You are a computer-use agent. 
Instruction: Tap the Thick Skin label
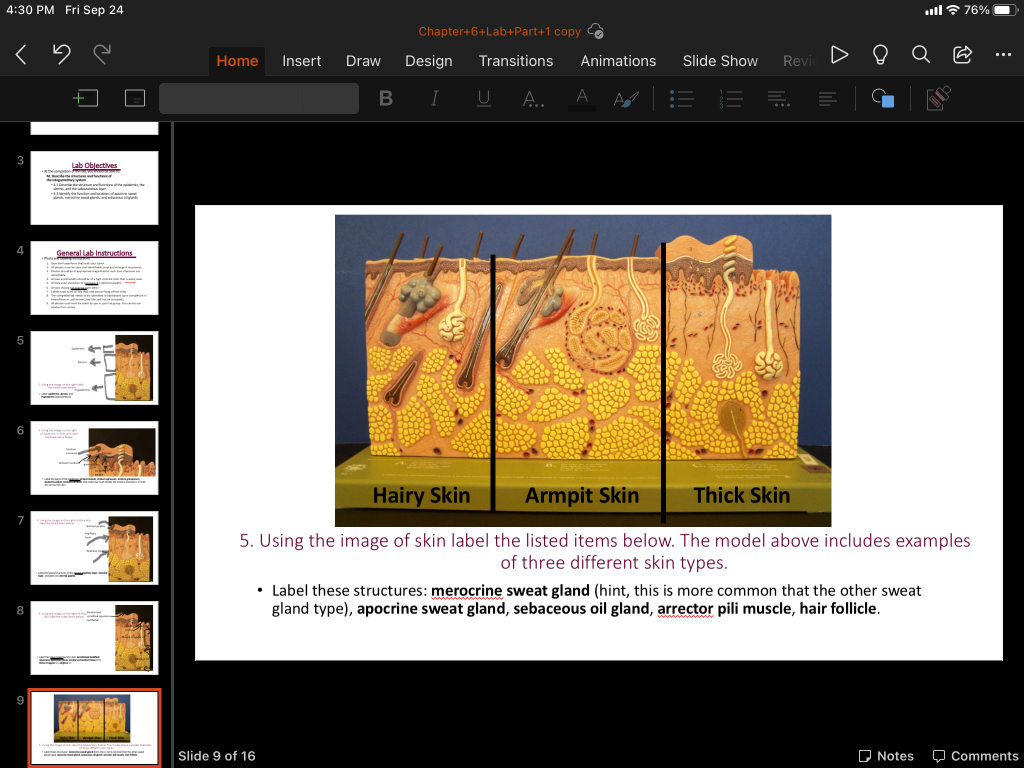(x=742, y=496)
